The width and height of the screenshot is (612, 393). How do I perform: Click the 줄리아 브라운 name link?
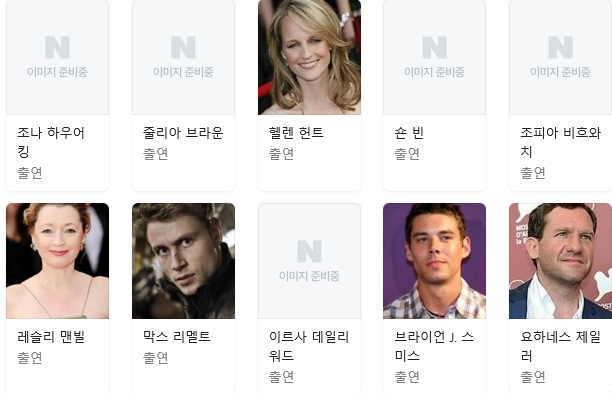click(183, 133)
